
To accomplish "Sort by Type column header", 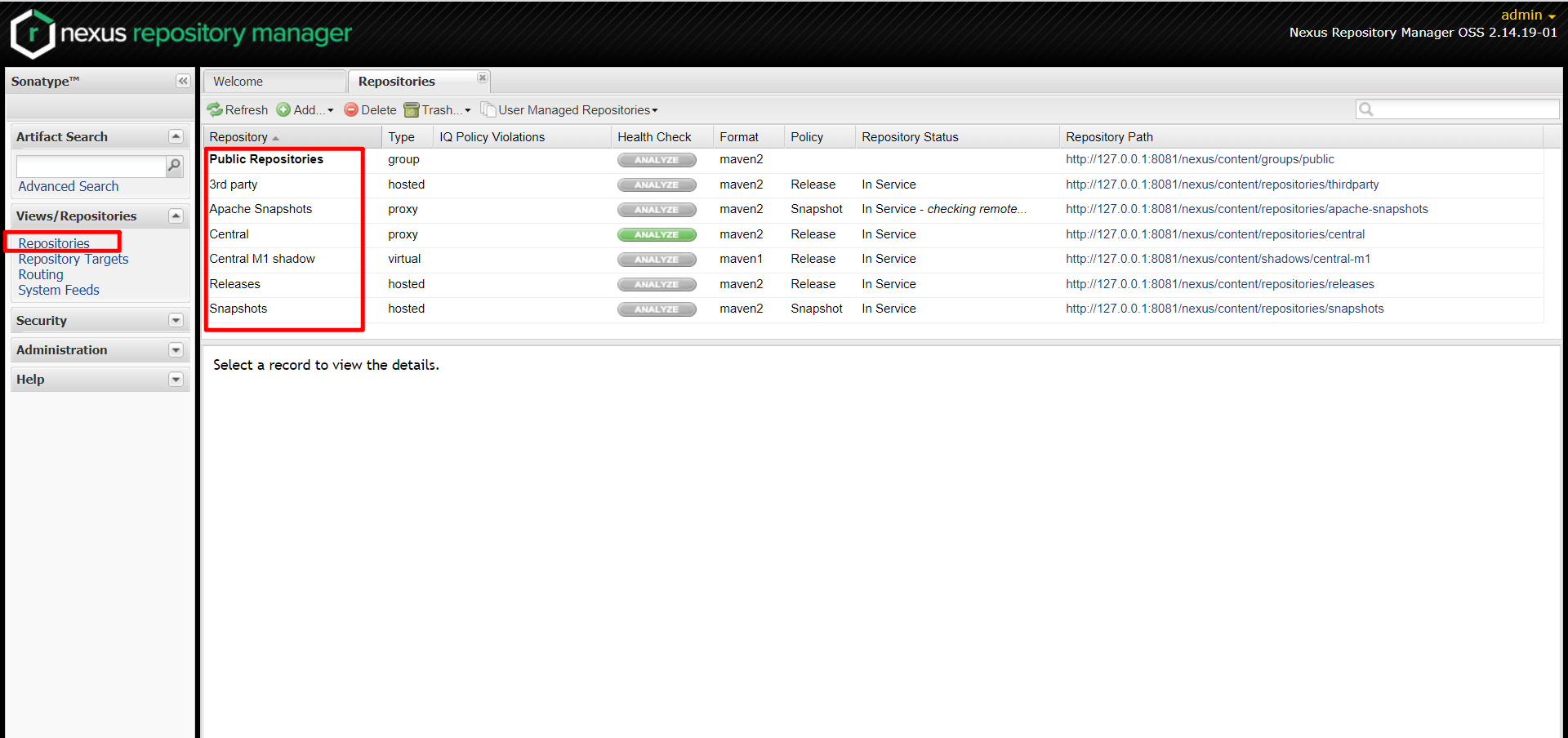I will [408, 137].
